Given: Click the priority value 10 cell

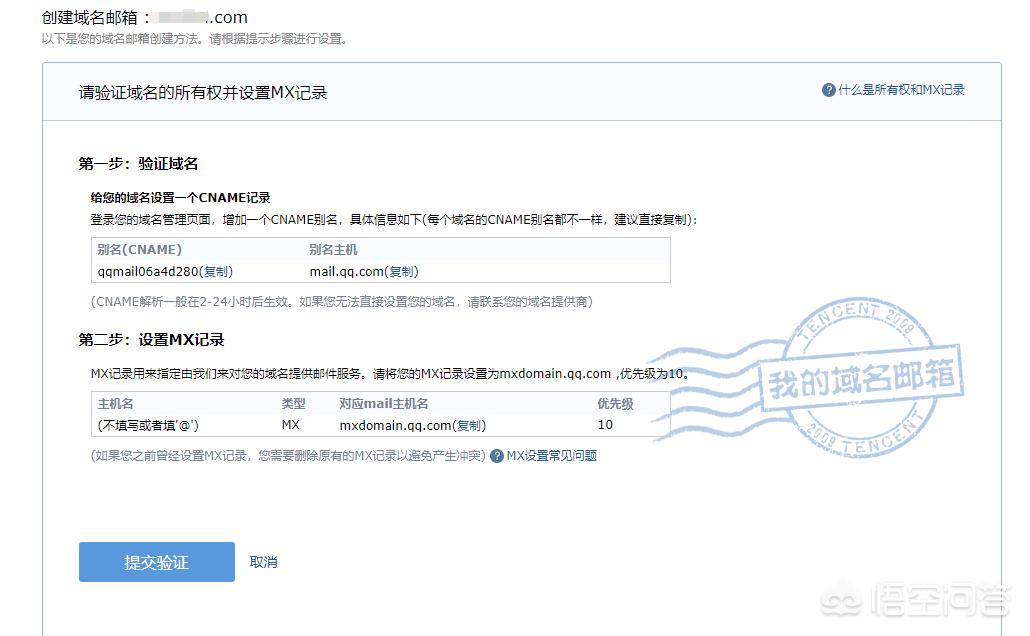Looking at the screenshot, I should click(x=605, y=425).
